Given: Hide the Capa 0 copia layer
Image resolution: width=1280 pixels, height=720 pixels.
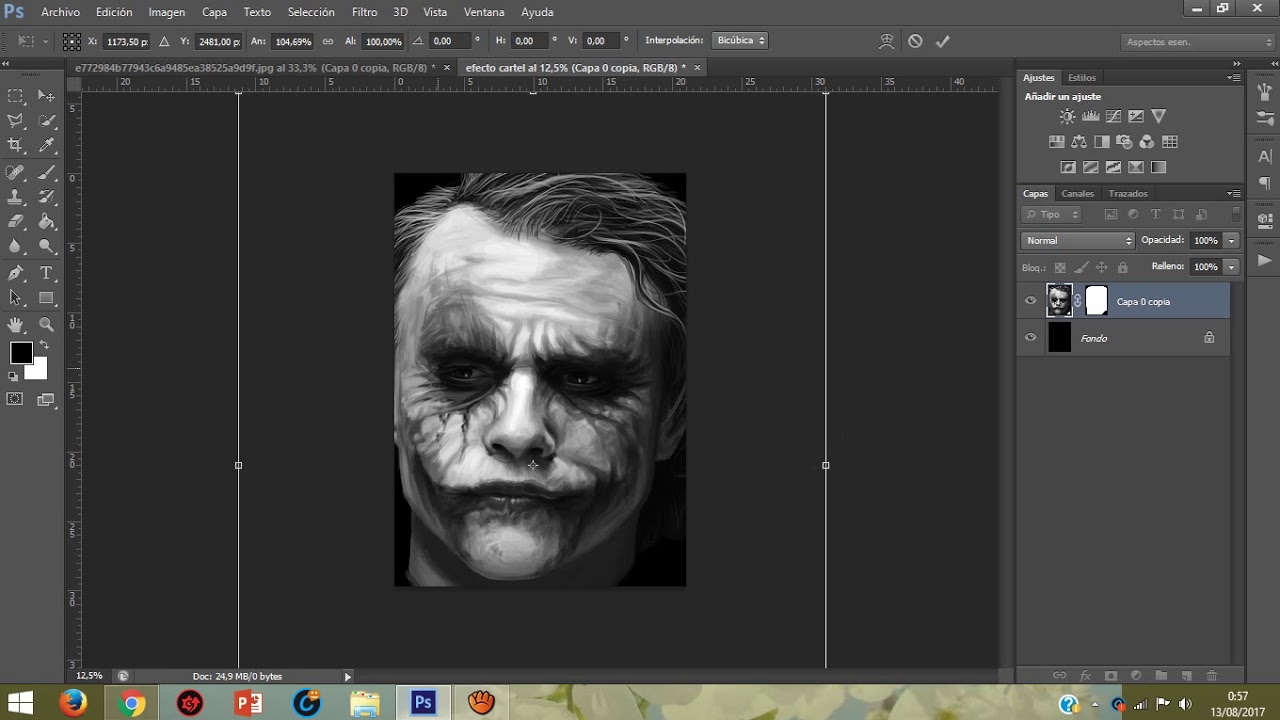Looking at the screenshot, I should click(x=1031, y=301).
